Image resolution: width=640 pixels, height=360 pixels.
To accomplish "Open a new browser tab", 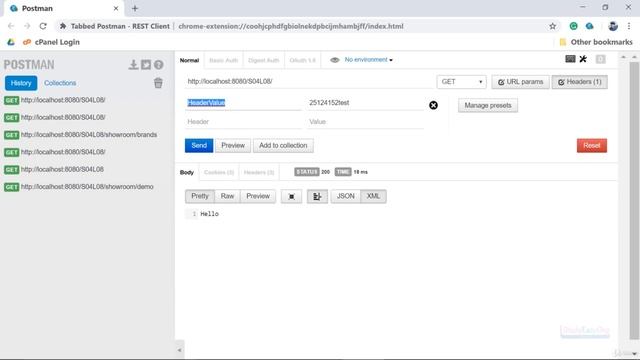I will [135, 8].
